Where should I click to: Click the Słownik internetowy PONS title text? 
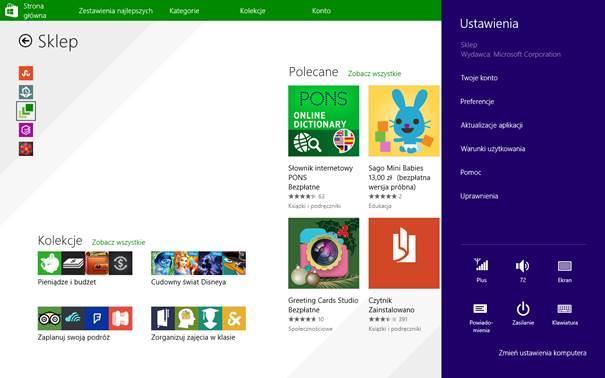[320, 173]
